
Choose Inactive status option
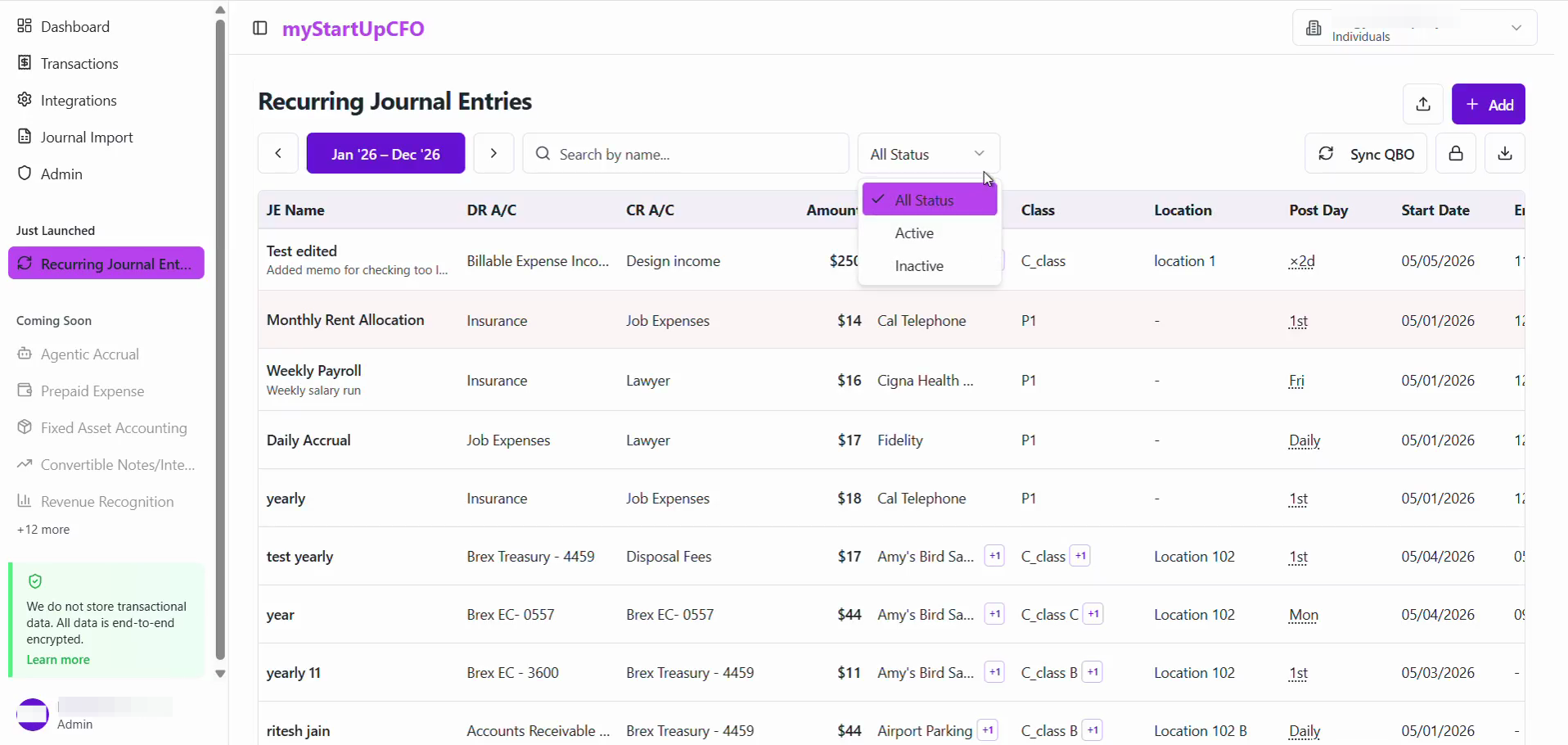click(930, 266)
